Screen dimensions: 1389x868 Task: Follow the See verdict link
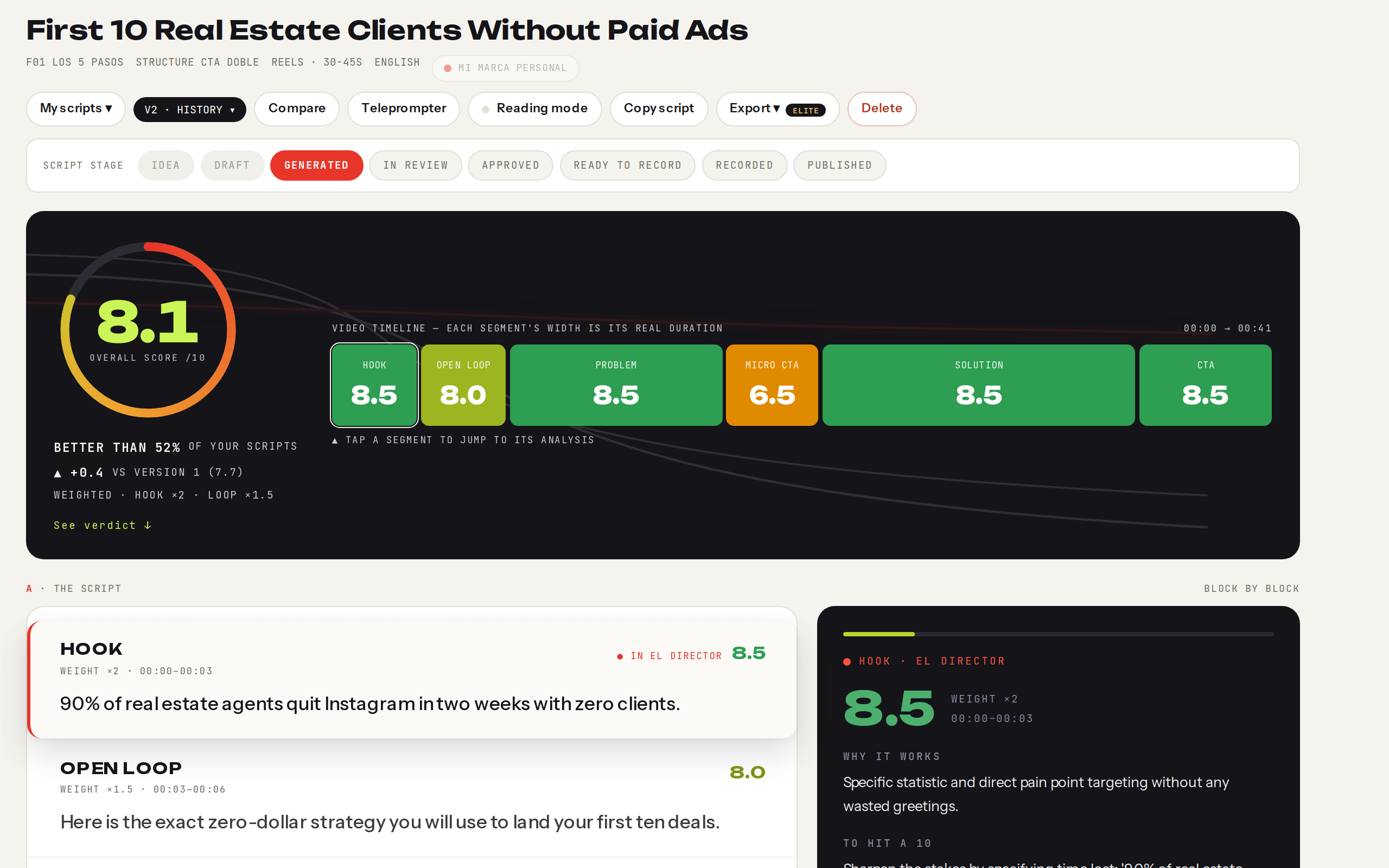[x=103, y=525]
